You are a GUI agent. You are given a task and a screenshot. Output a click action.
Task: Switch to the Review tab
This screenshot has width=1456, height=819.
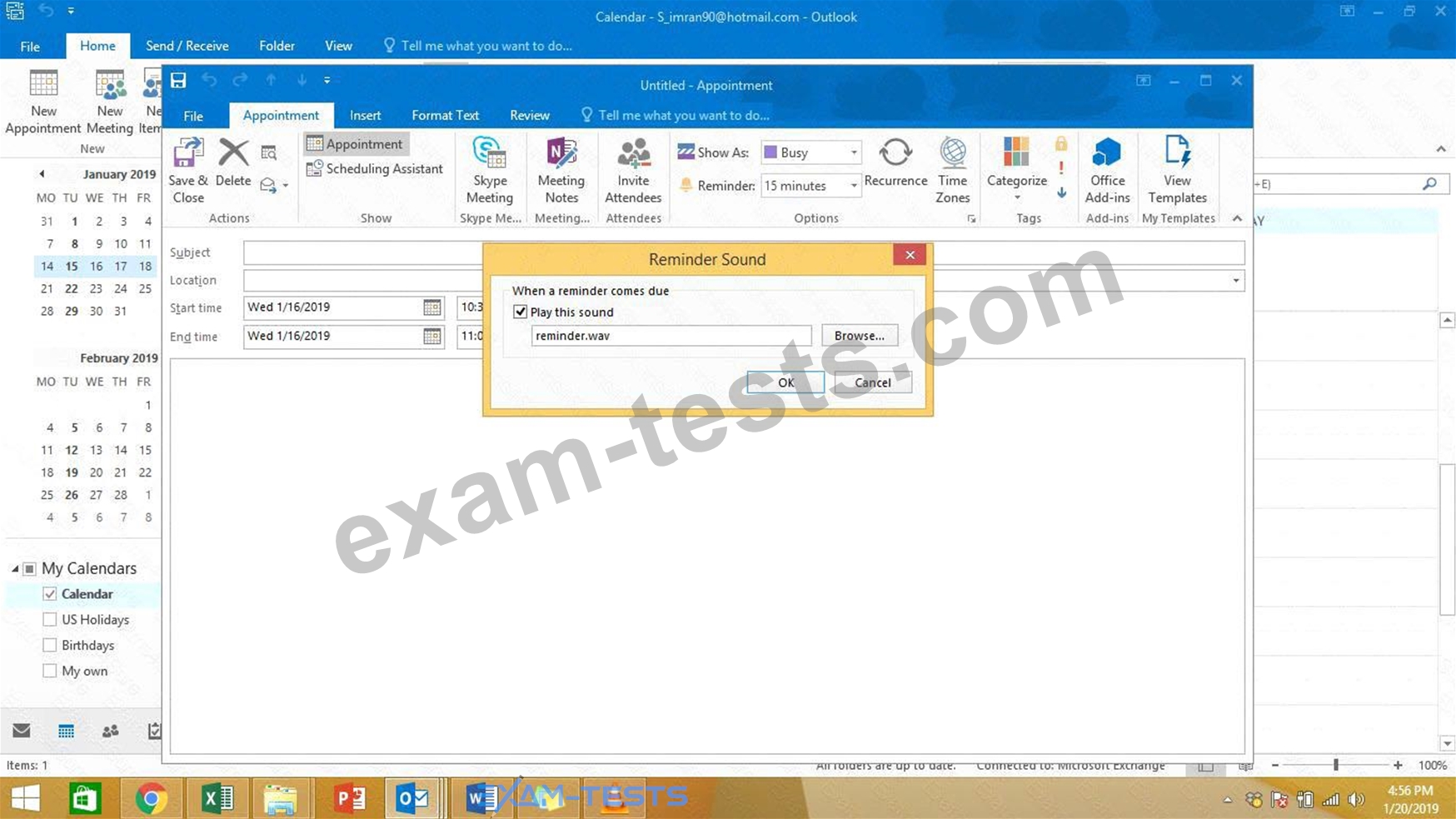point(530,116)
